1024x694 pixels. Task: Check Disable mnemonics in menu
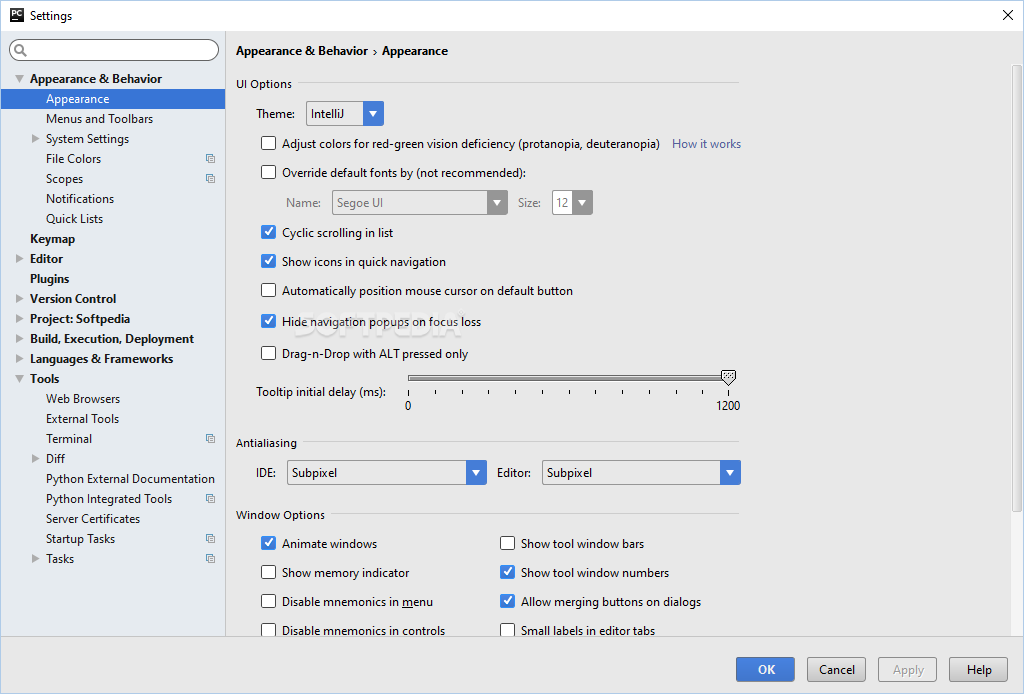pos(268,601)
